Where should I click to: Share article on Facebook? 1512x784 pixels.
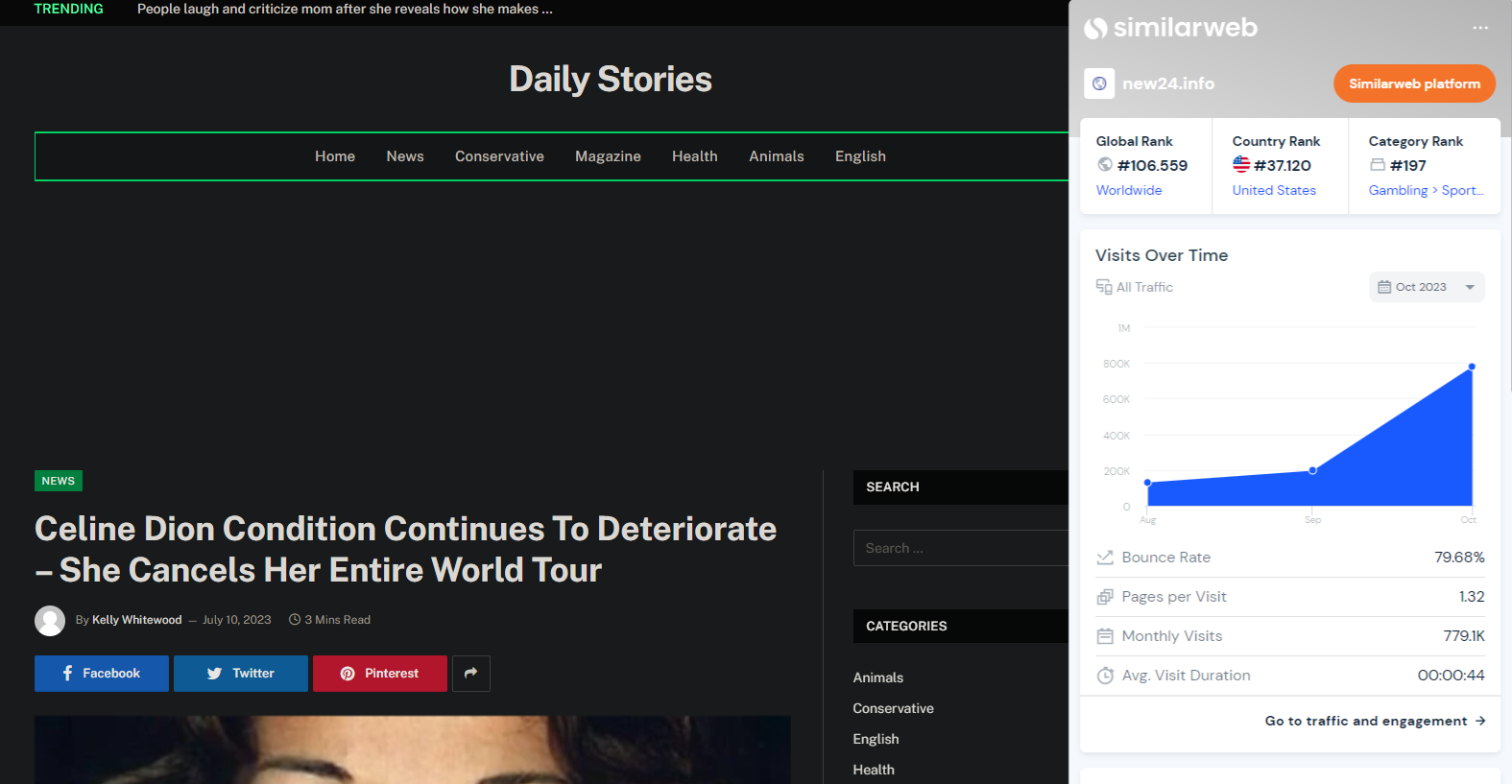[102, 674]
